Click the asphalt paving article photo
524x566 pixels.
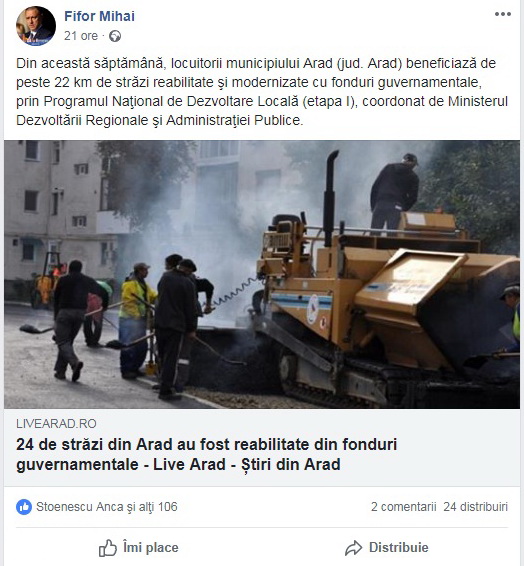pos(262,274)
